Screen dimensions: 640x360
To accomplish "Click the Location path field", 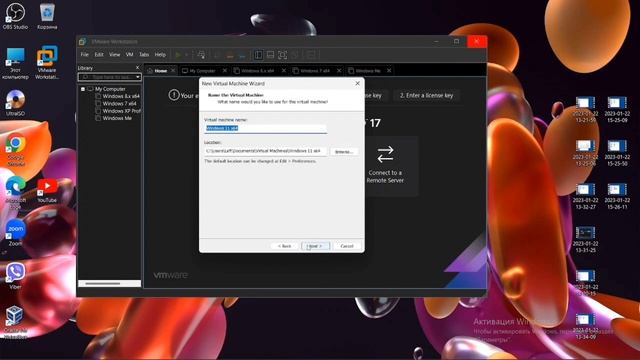I will (x=265, y=151).
